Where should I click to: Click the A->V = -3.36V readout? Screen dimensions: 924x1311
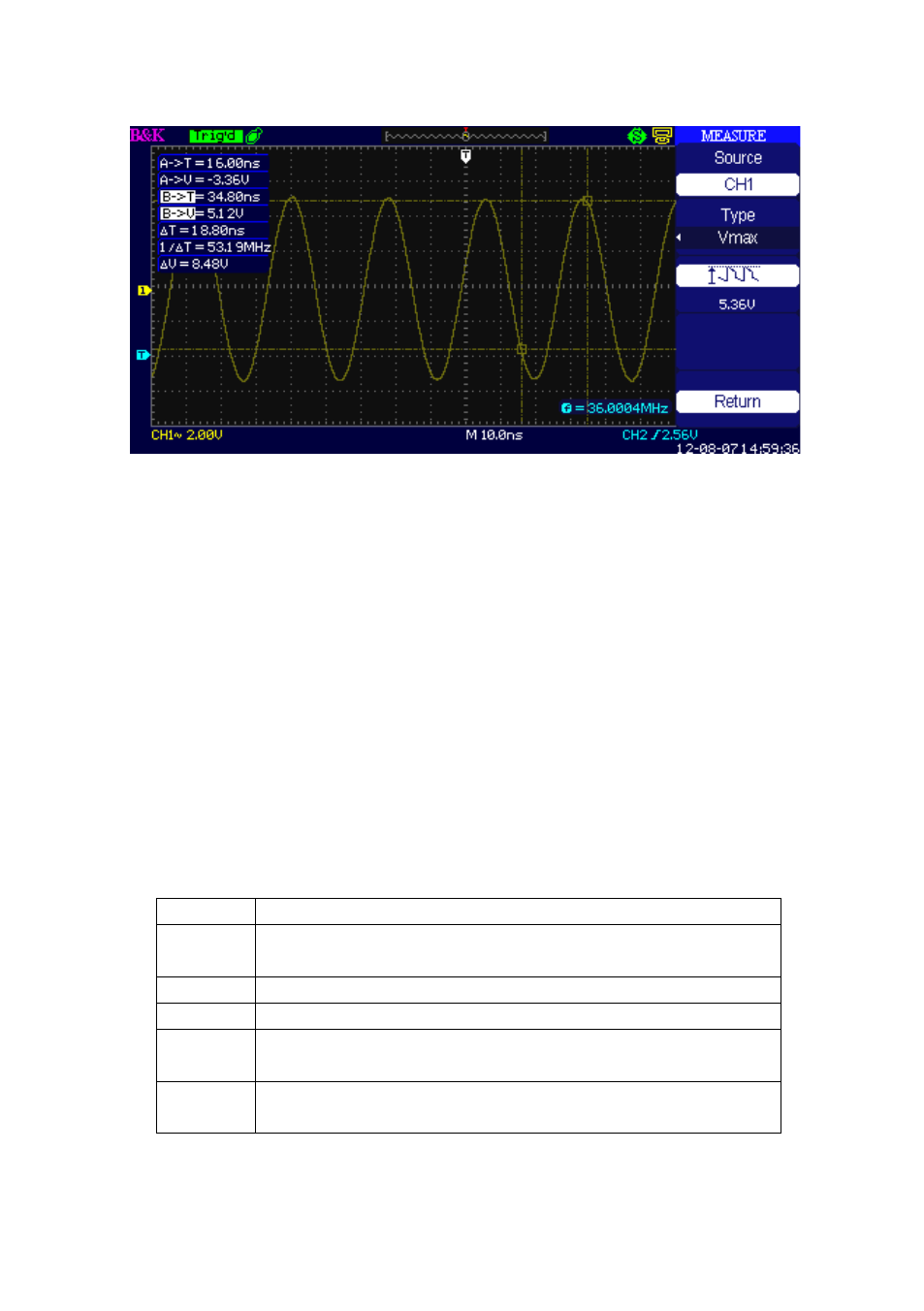click(205, 179)
